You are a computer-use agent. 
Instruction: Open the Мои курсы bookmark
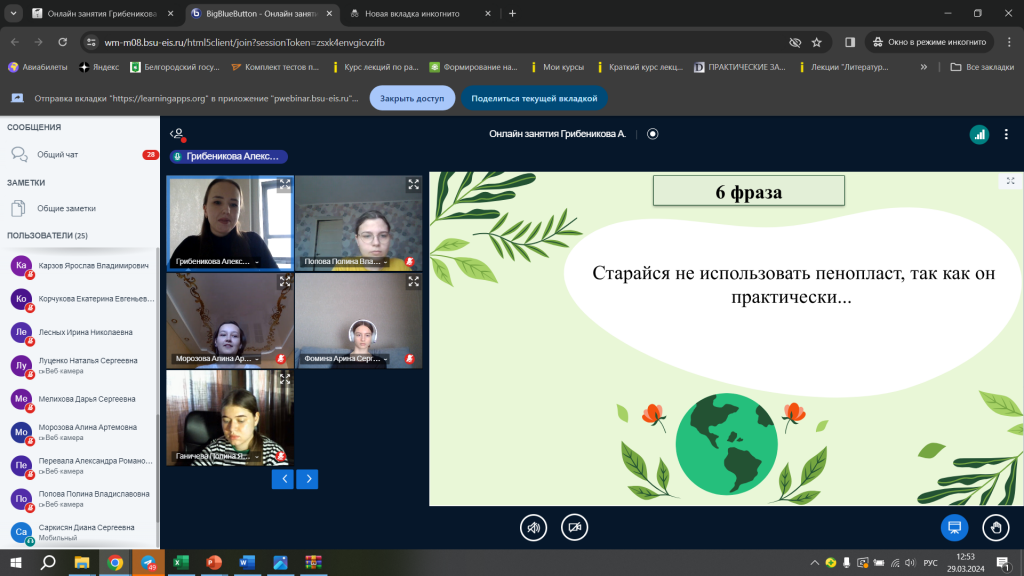pyautogui.click(x=557, y=67)
